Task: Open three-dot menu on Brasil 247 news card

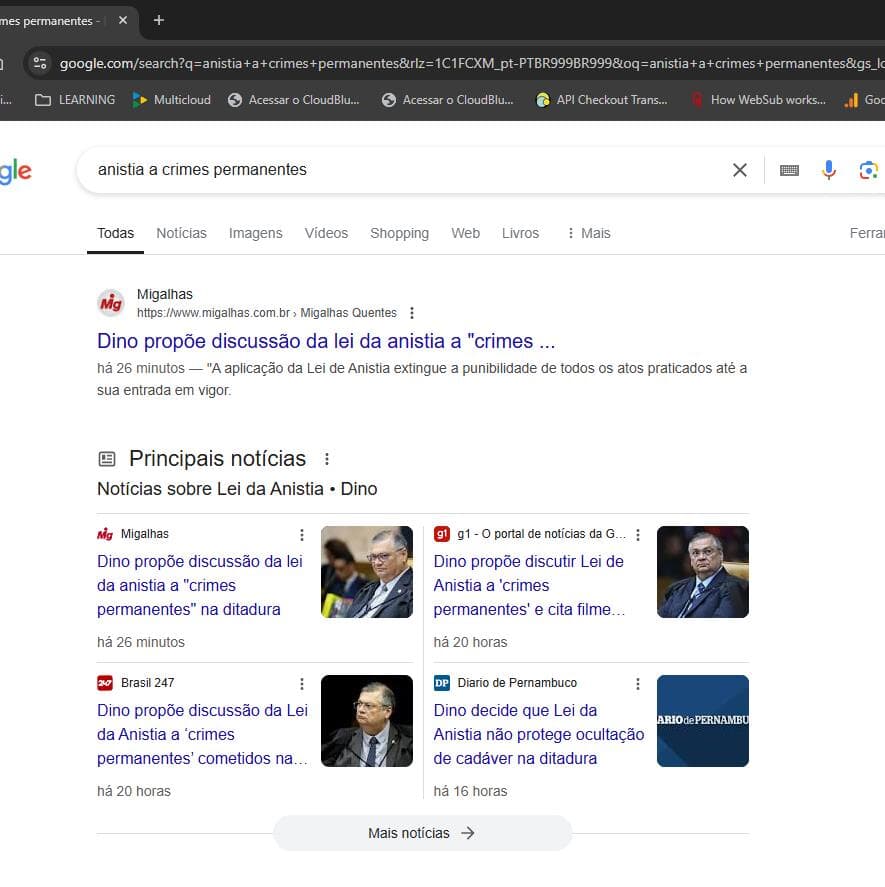Action: coord(302,684)
